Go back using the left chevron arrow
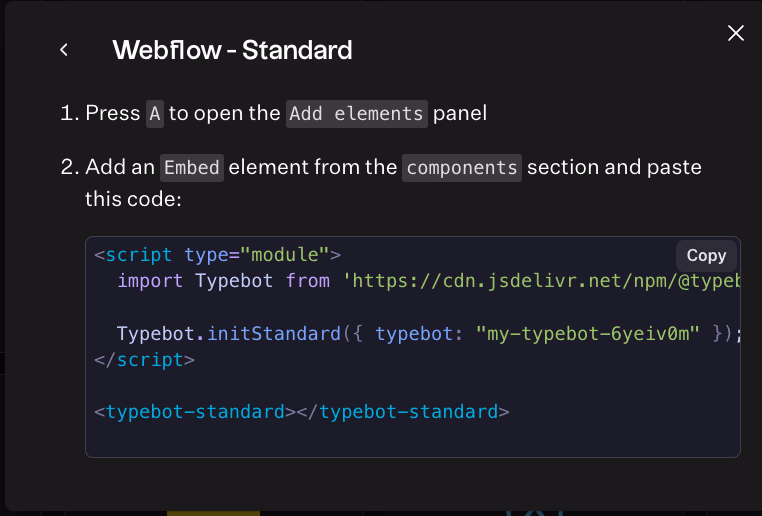762x516 pixels. [64, 50]
